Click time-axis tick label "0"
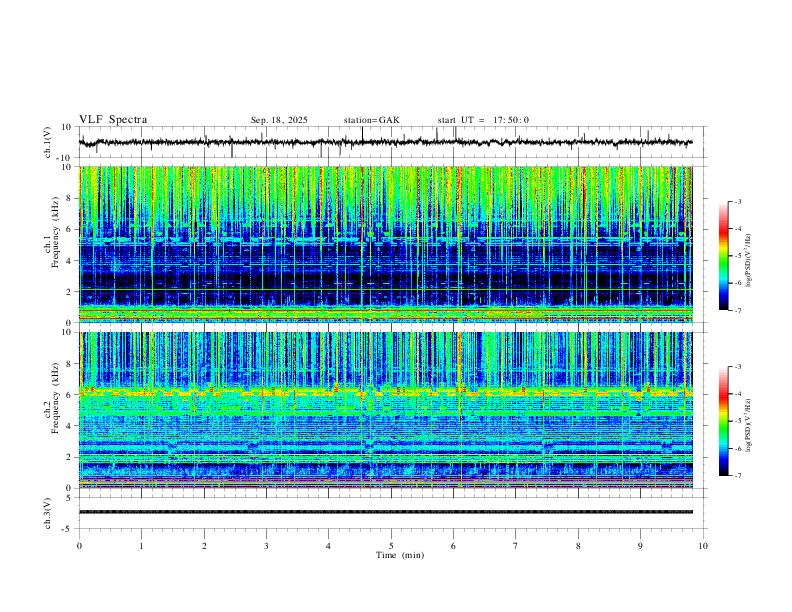Viewport: 792px width, 612px height. [x=79, y=546]
